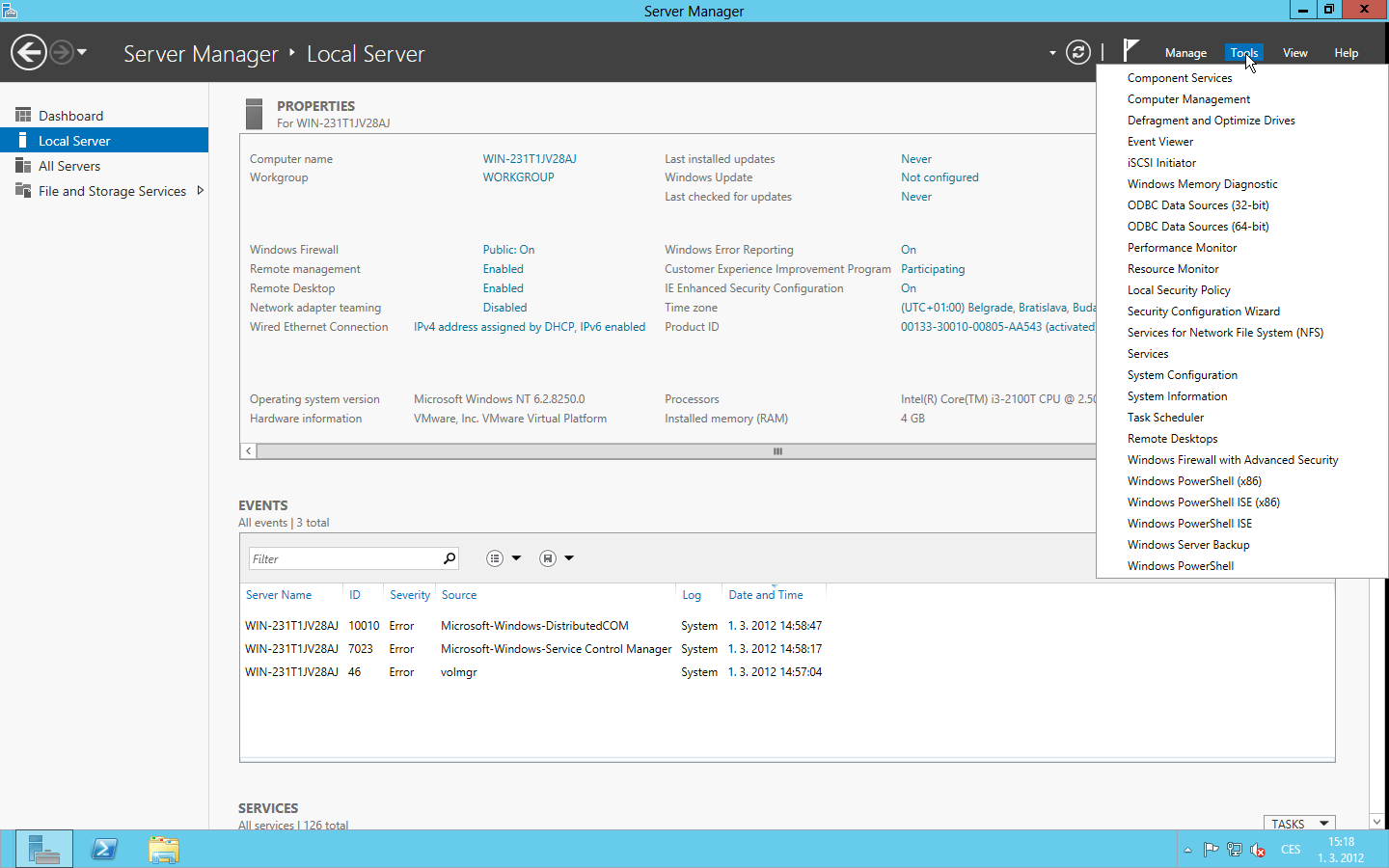Select All Servers in the sidebar
The height and width of the screenshot is (868, 1389).
point(104,166)
